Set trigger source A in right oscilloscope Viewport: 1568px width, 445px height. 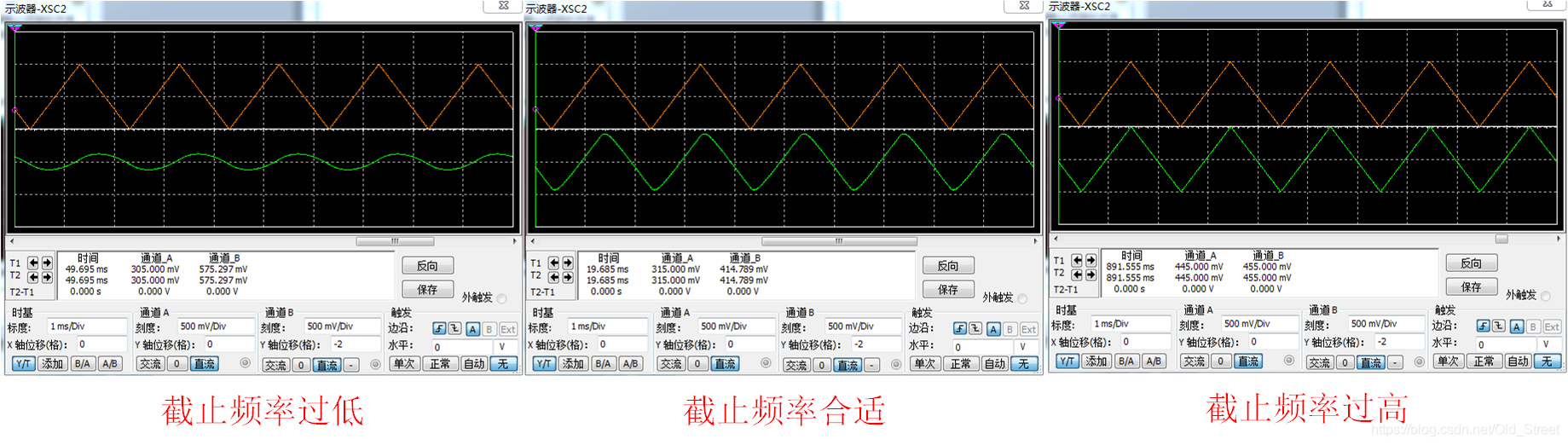pyautogui.click(x=1517, y=326)
